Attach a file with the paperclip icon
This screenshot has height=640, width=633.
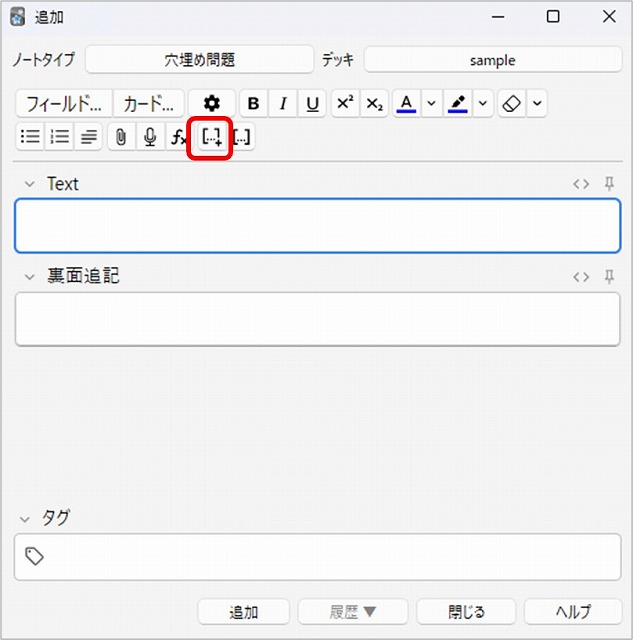121,136
